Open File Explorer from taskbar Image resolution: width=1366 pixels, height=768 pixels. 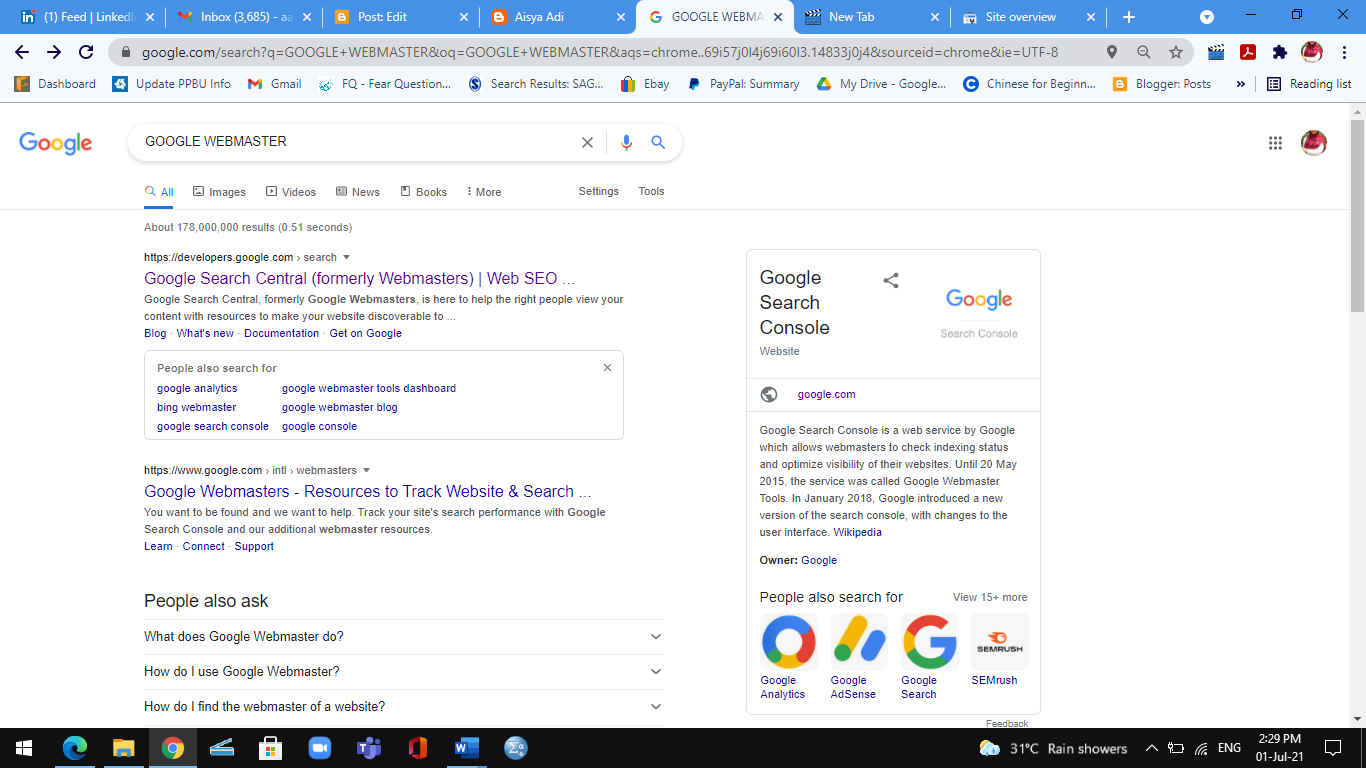tap(124, 747)
